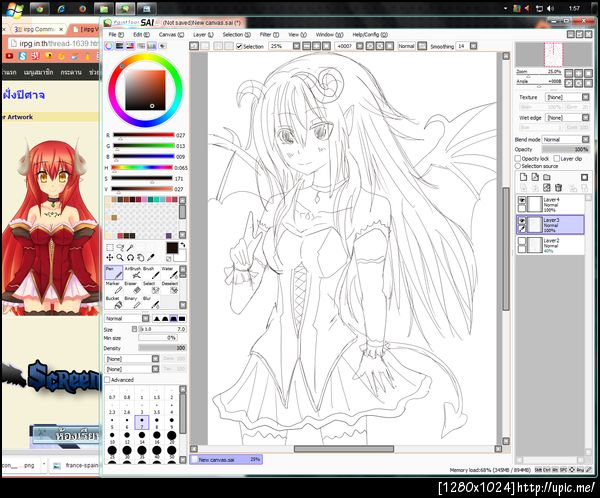Activate the hand pan tool
The height and width of the screenshot is (498, 600).
(140, 258)
